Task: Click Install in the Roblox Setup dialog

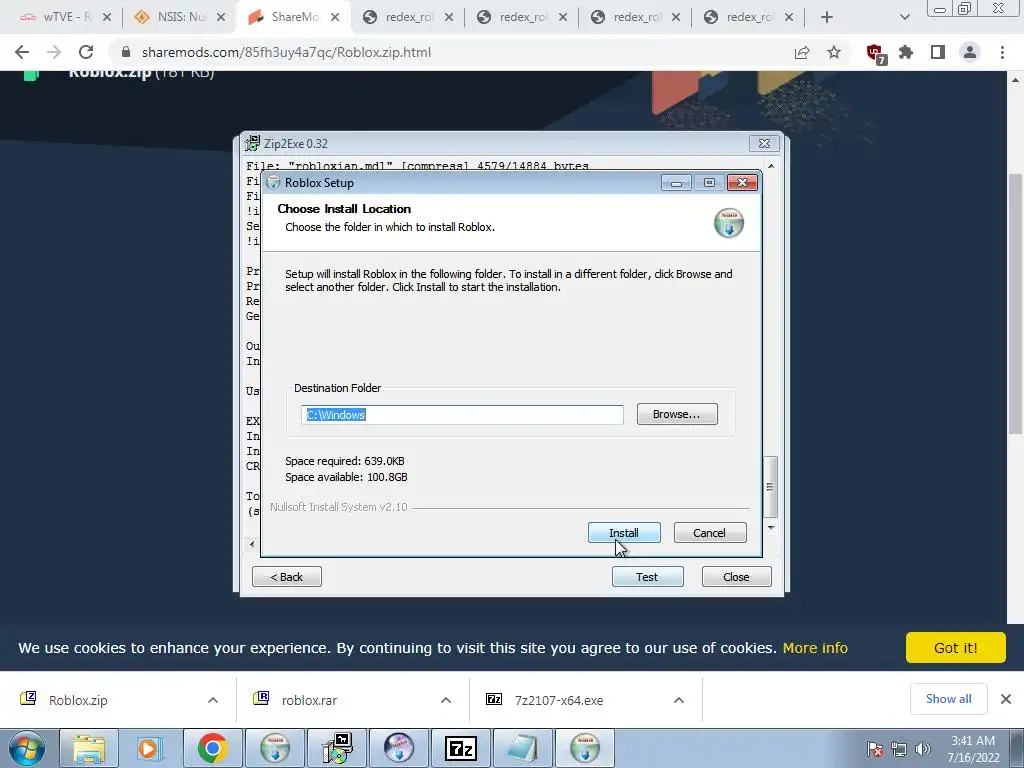Action: [x=624, y=533]
